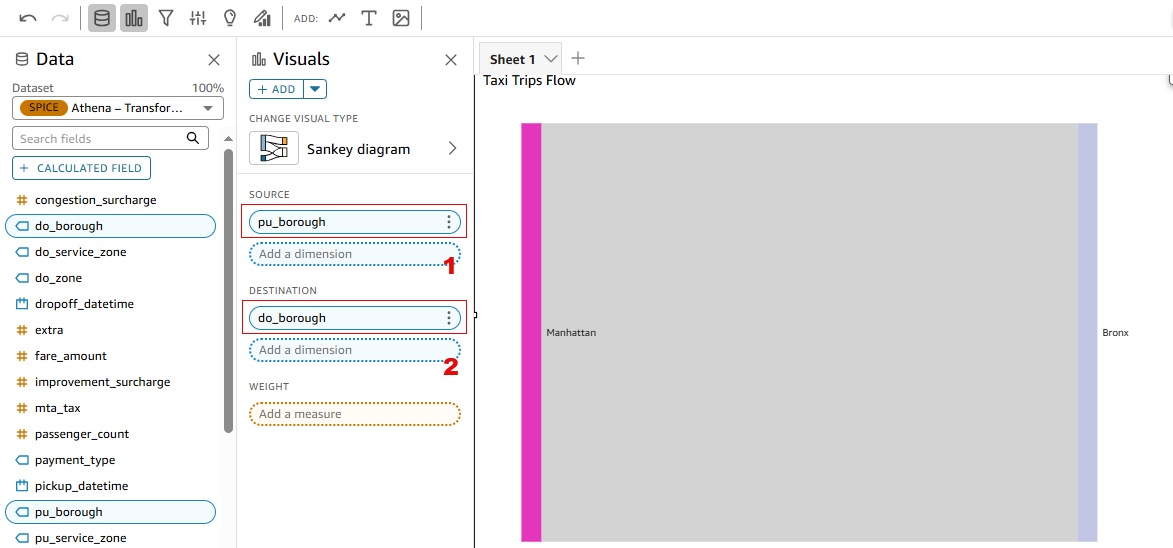Click the pink Manhattan node bar
The width and height of the screenshot is (1173, 548).
pyautogui.click(x=531, y=332)
